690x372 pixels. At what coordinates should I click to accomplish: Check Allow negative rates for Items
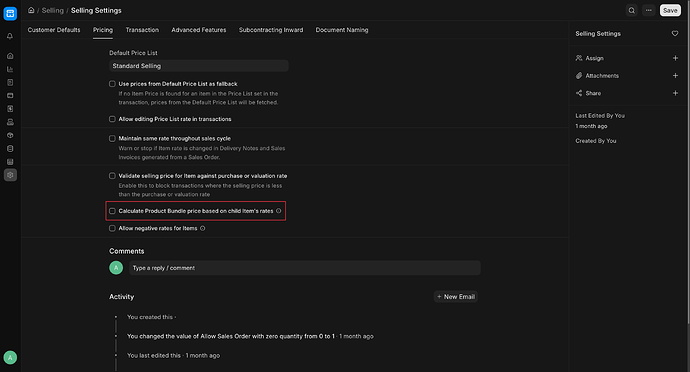pyautogui.click(x=112, y=228)
